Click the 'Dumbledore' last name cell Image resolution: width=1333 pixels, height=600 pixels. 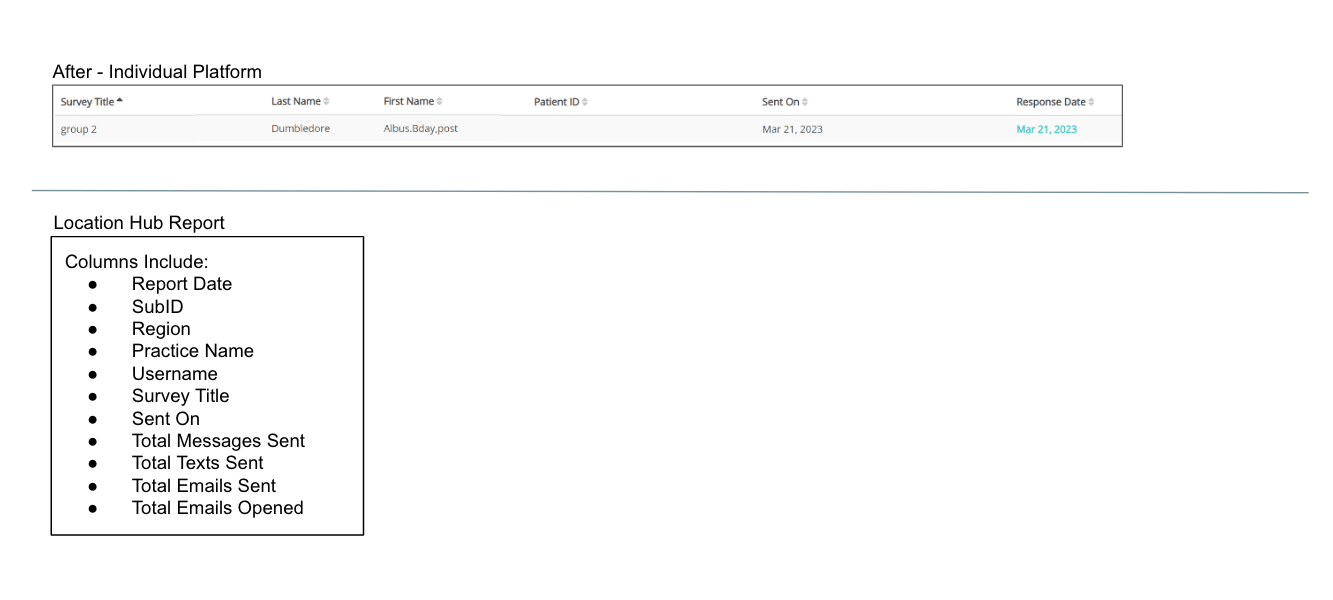pos(300,129)
